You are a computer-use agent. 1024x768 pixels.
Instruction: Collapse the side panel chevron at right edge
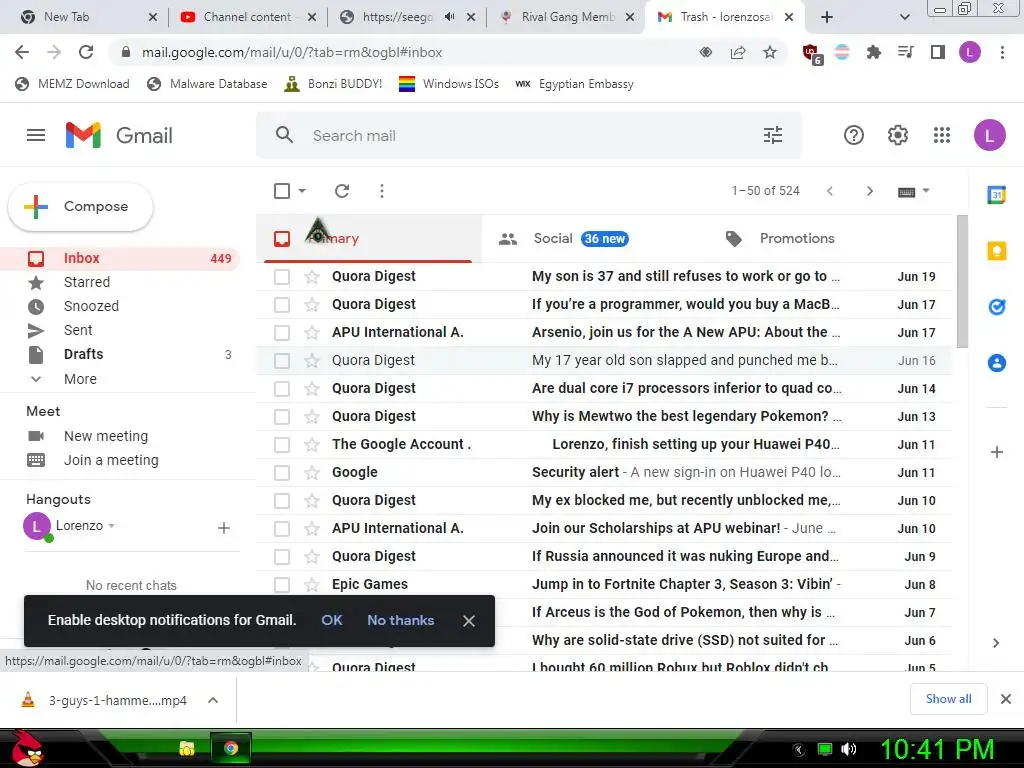[x=996, y=643]
